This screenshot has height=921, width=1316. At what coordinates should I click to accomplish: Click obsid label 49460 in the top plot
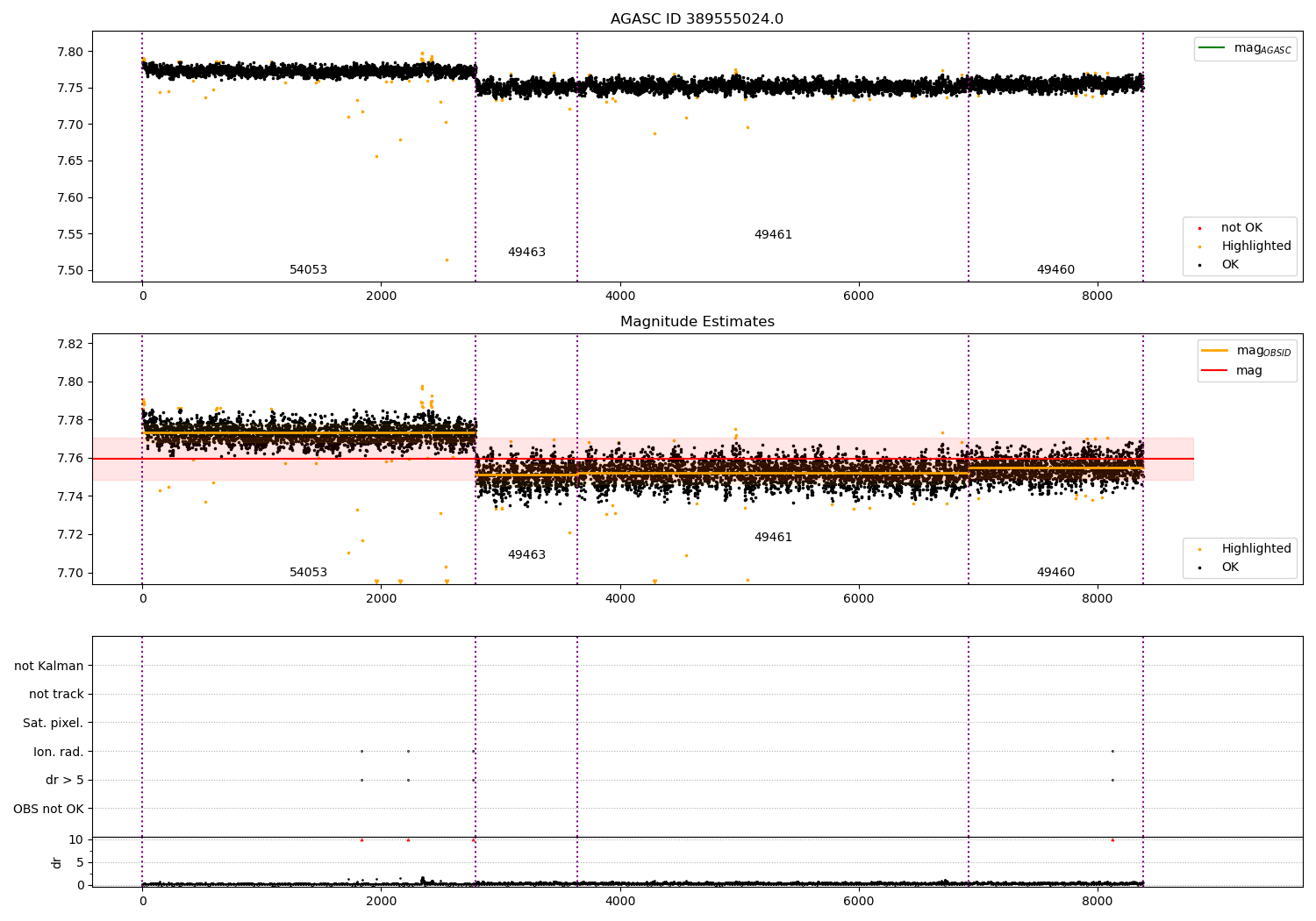pos(1055,270)
